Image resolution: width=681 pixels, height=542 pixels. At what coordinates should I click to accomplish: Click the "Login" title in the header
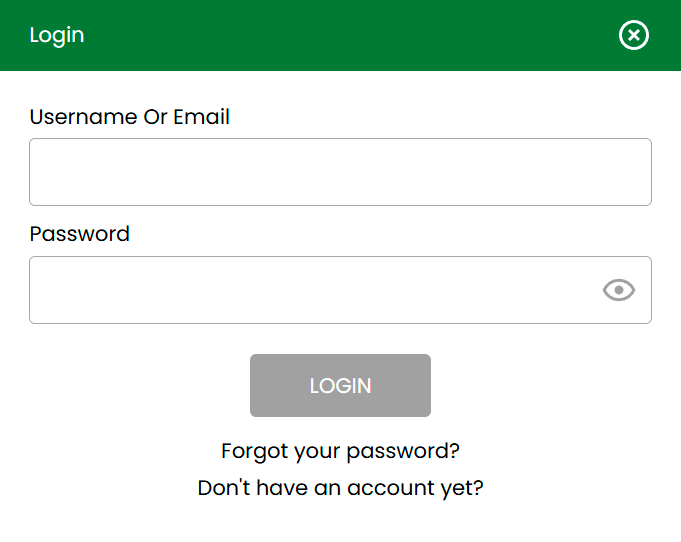(x=57, y=35)
